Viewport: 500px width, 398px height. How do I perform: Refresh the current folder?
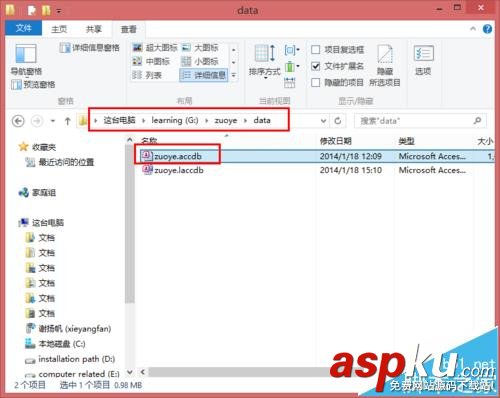point(338,121)
